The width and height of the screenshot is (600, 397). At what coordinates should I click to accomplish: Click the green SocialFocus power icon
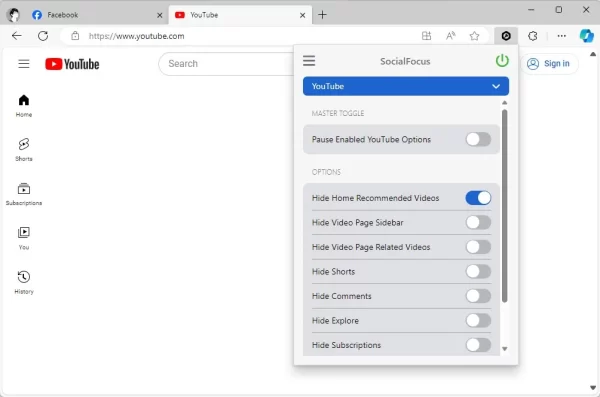point(502,60)
